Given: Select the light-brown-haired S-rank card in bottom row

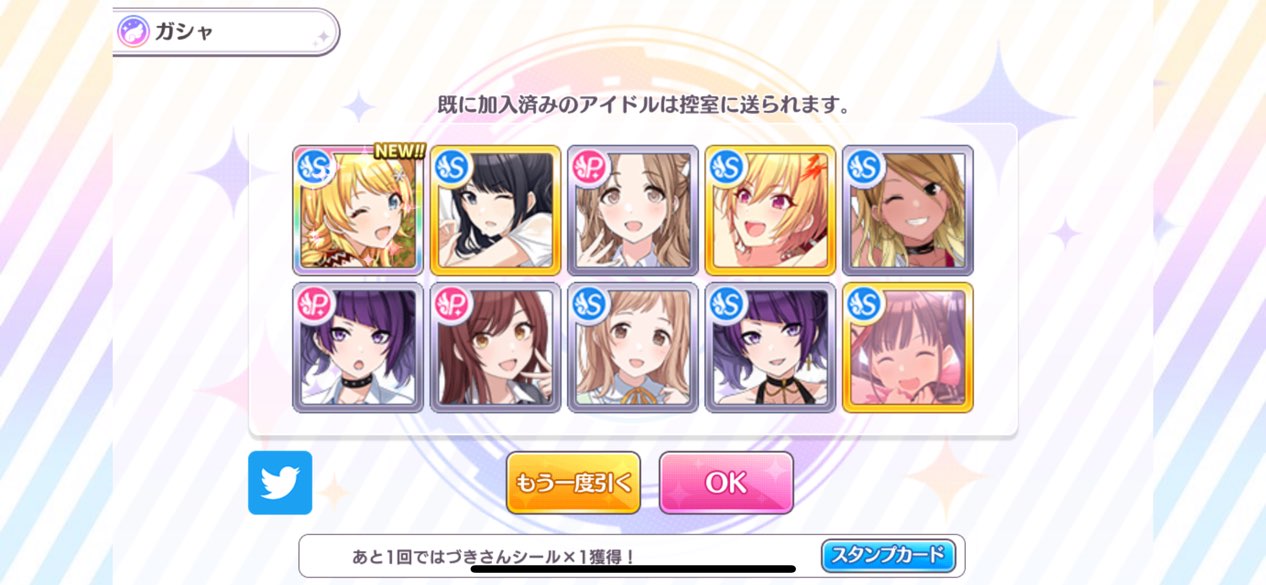Looking at the screenshot, I should 633,347.
